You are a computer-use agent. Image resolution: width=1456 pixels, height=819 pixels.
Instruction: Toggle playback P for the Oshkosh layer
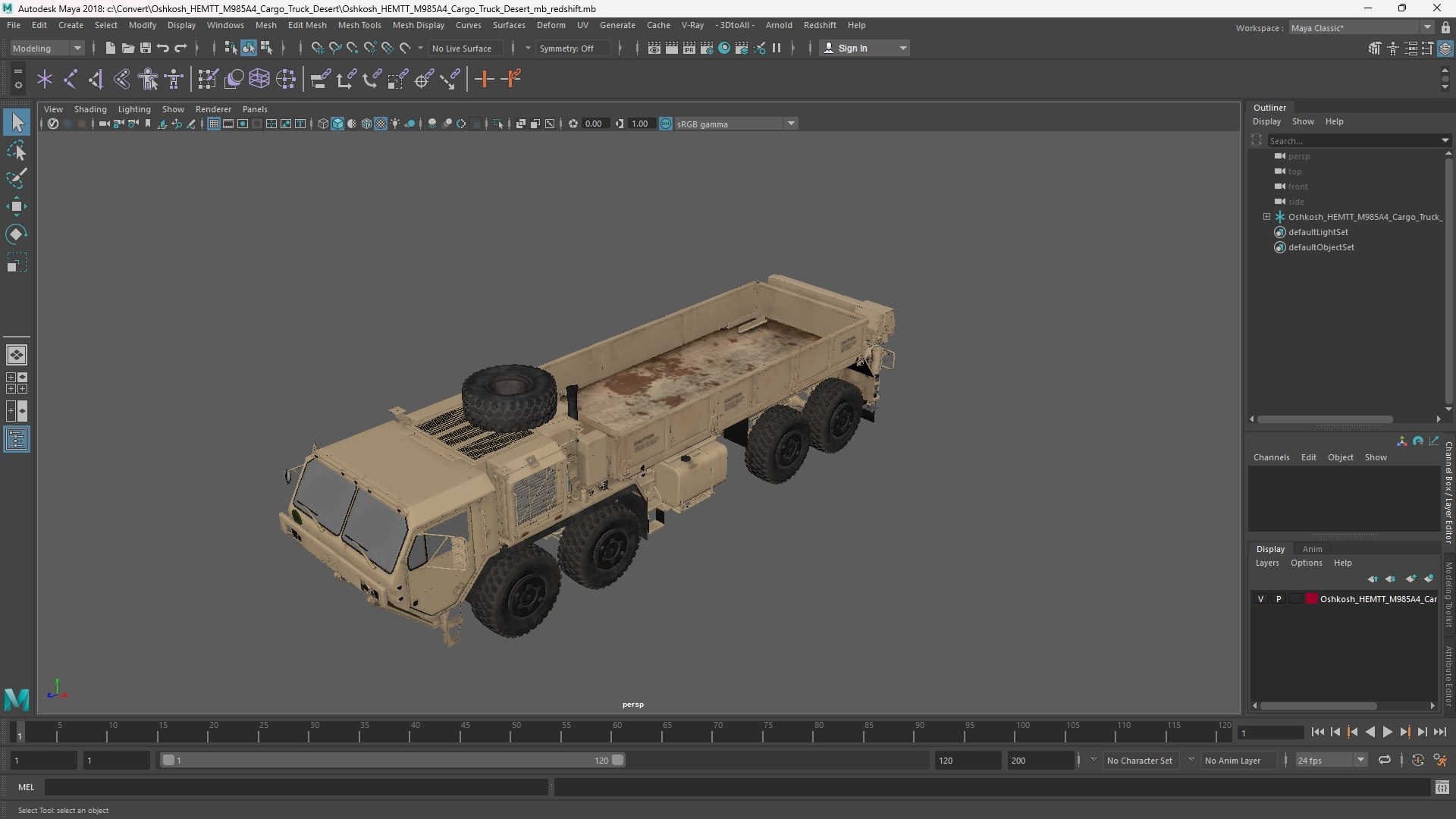(1279, 599)
